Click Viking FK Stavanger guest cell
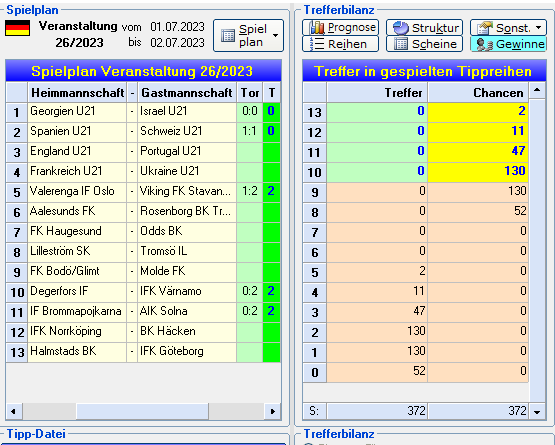 (187, 193)
